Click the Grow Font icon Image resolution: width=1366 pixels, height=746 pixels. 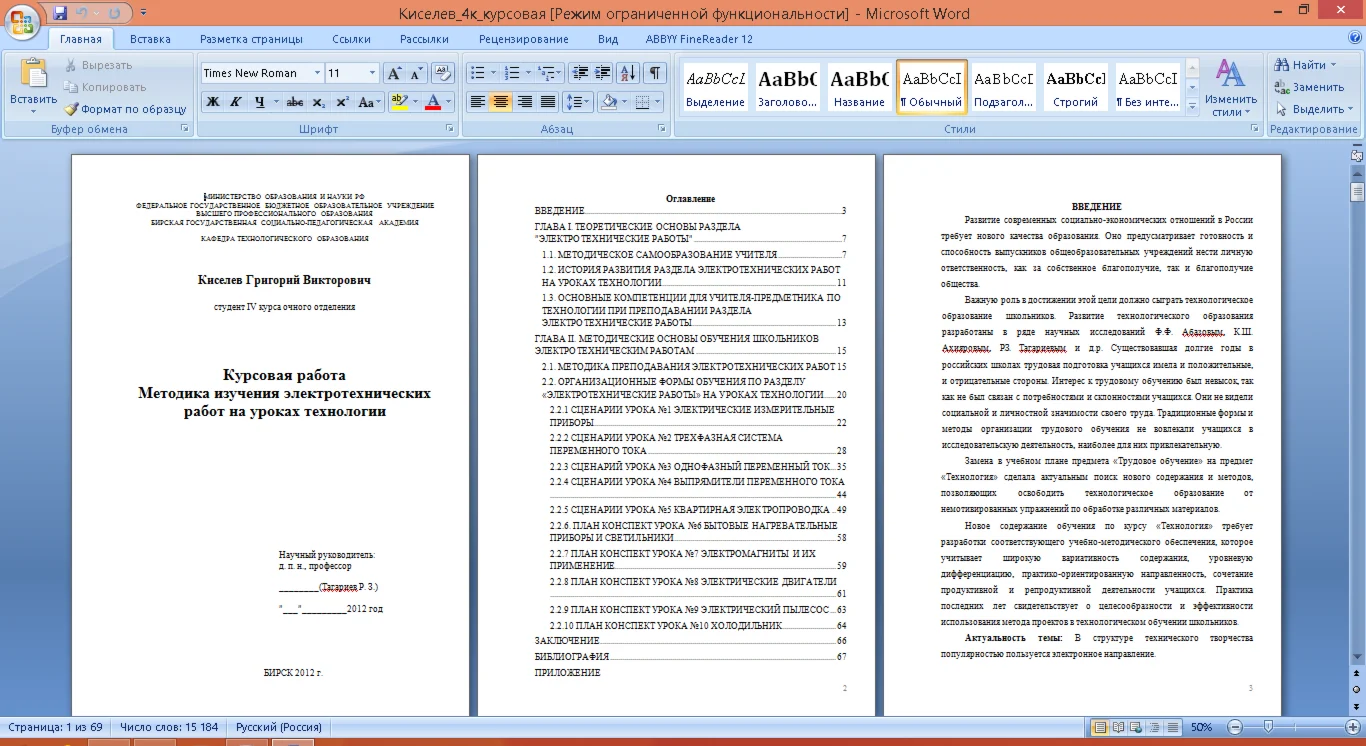tap(394, 73)
